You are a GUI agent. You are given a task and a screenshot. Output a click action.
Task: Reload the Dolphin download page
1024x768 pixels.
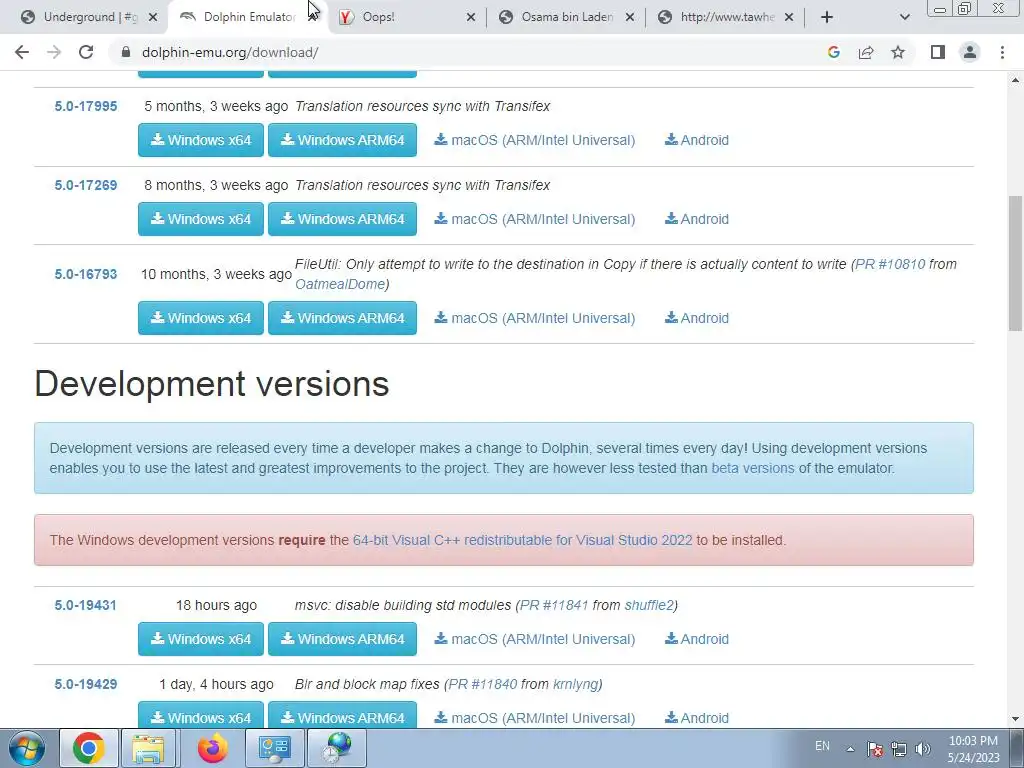(86, 52)
